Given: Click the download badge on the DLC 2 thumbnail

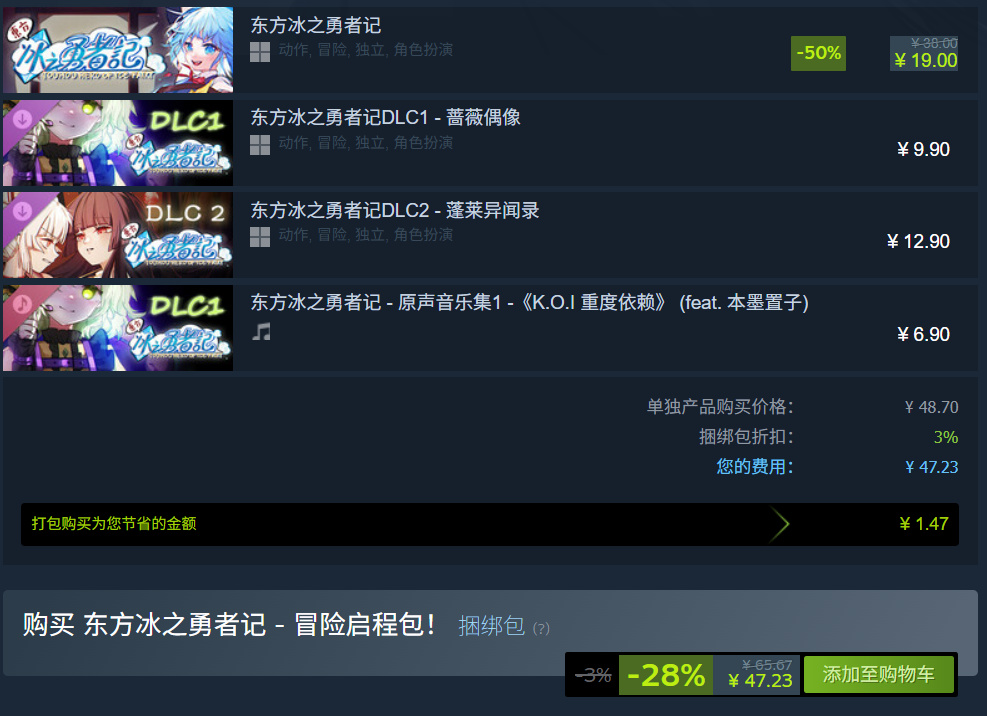Looking at the screenshot, I should (23, 211).
